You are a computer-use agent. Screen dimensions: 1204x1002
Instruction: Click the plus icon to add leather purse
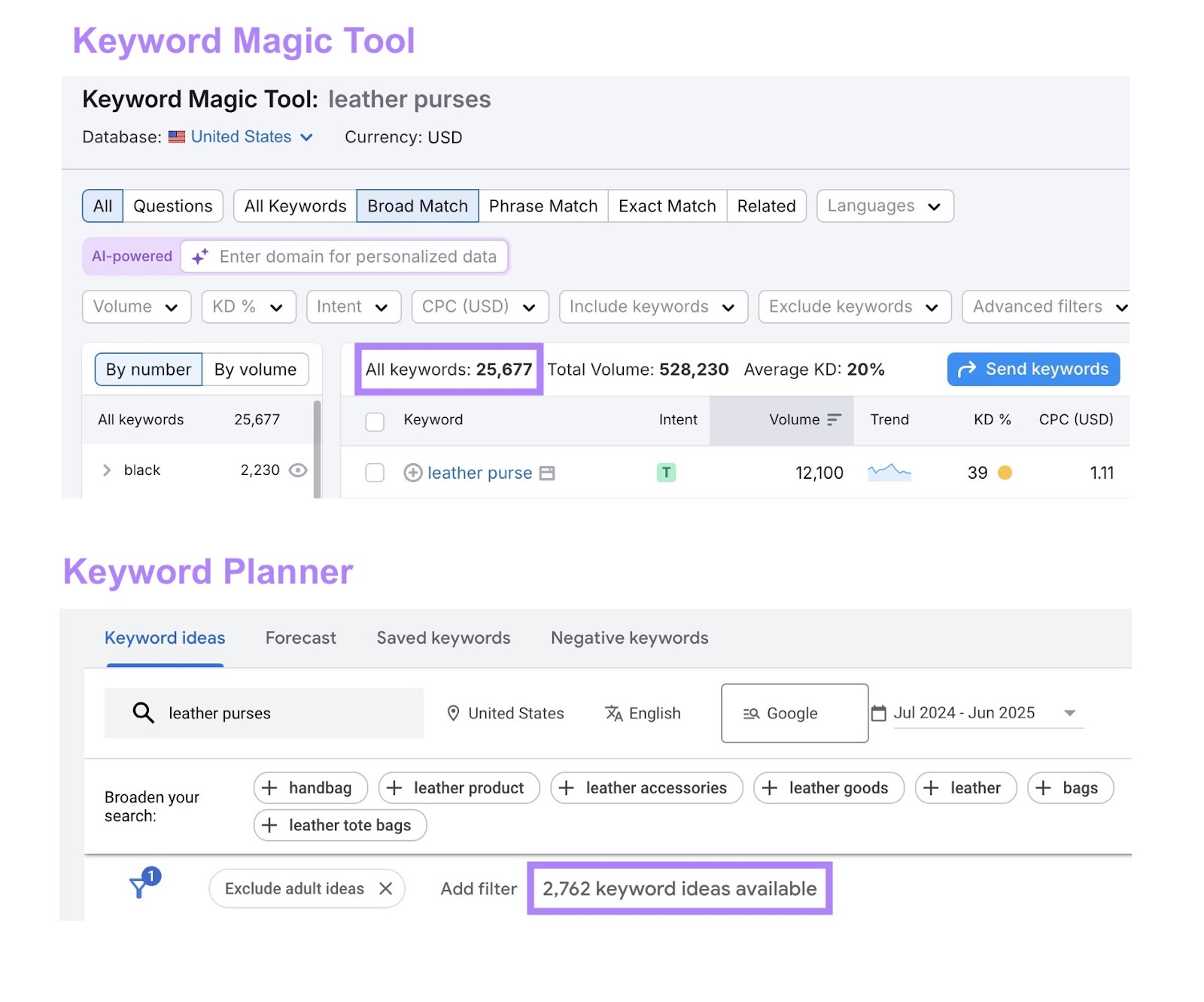click(x=412, y=473)
